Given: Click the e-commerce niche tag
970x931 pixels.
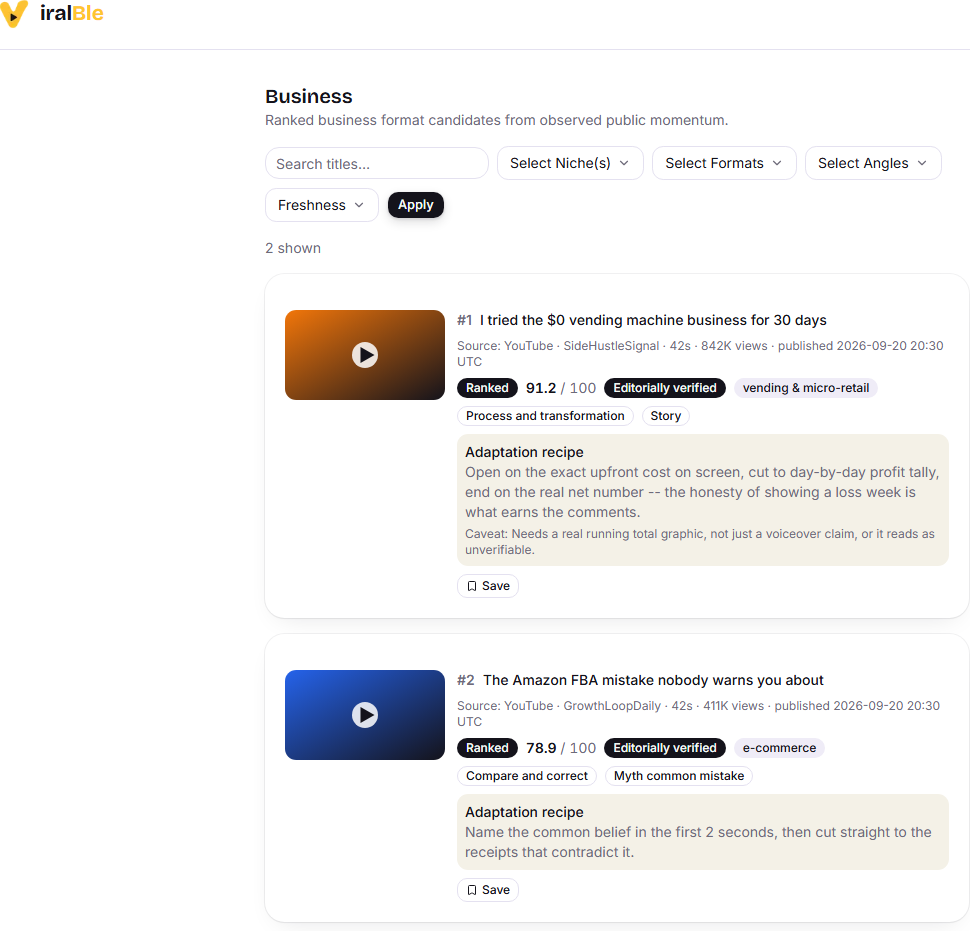Looking at the screenshot, I should 779,748.
